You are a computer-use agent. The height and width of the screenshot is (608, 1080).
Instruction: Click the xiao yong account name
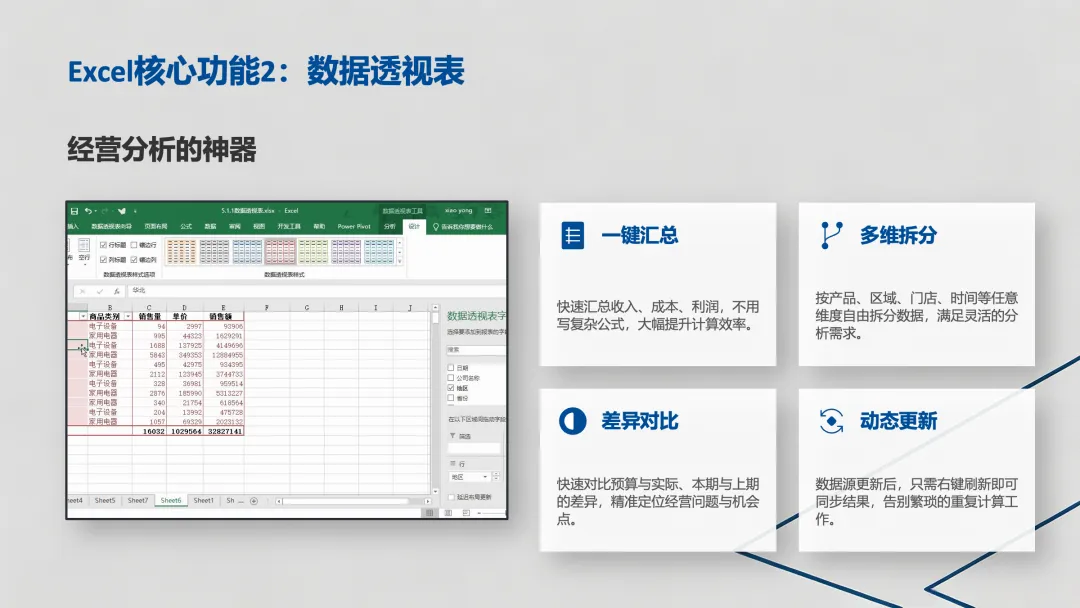459,211
